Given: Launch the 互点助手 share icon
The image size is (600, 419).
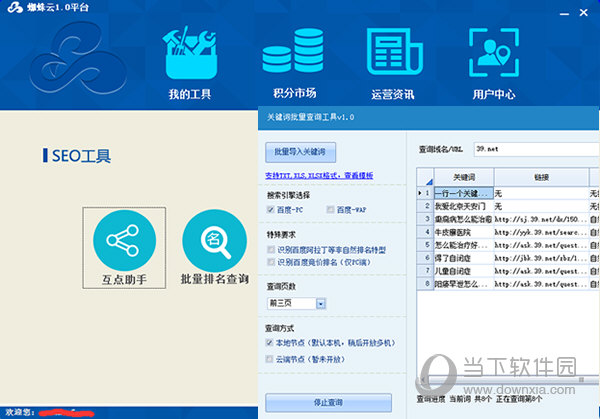Looking at the screenshot, I should [124, 240].
